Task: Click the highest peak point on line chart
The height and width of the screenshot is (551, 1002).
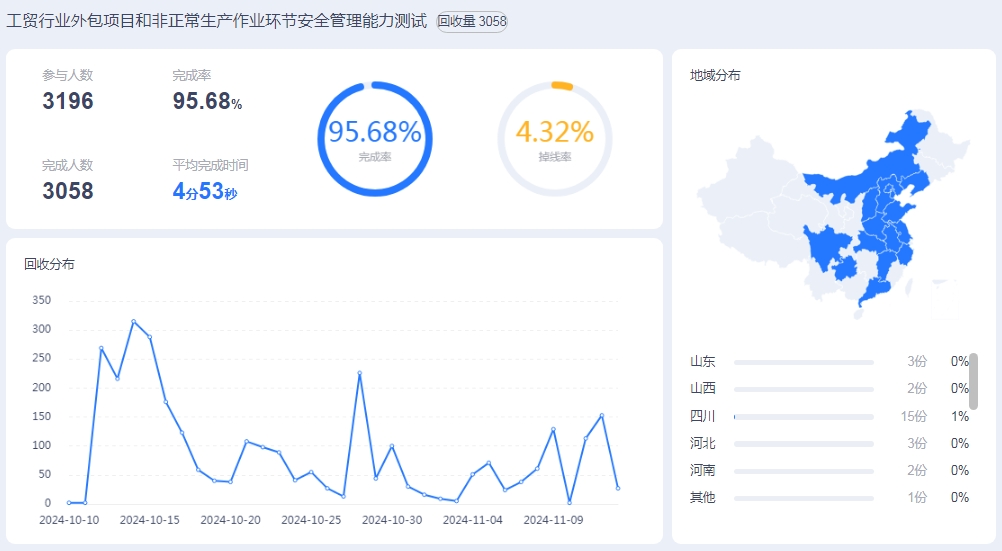Action: 133,321
